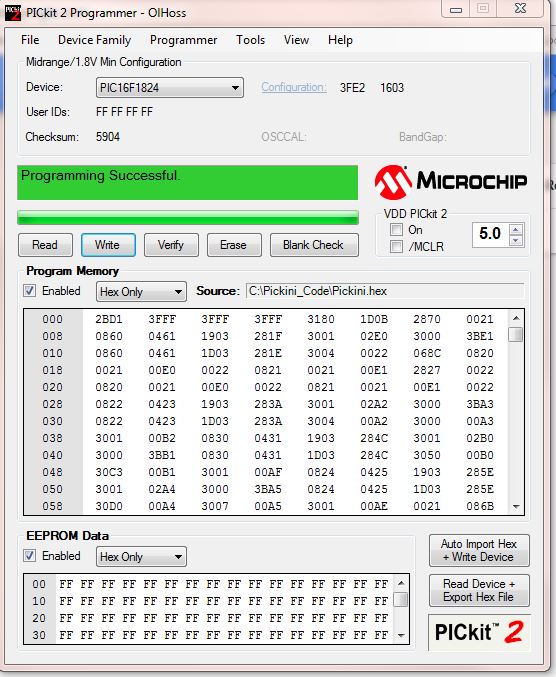Image resolution: width=556 pixels, height=677 pixels.
Task: Click the Microchip logo
Action: pos(451,182)
